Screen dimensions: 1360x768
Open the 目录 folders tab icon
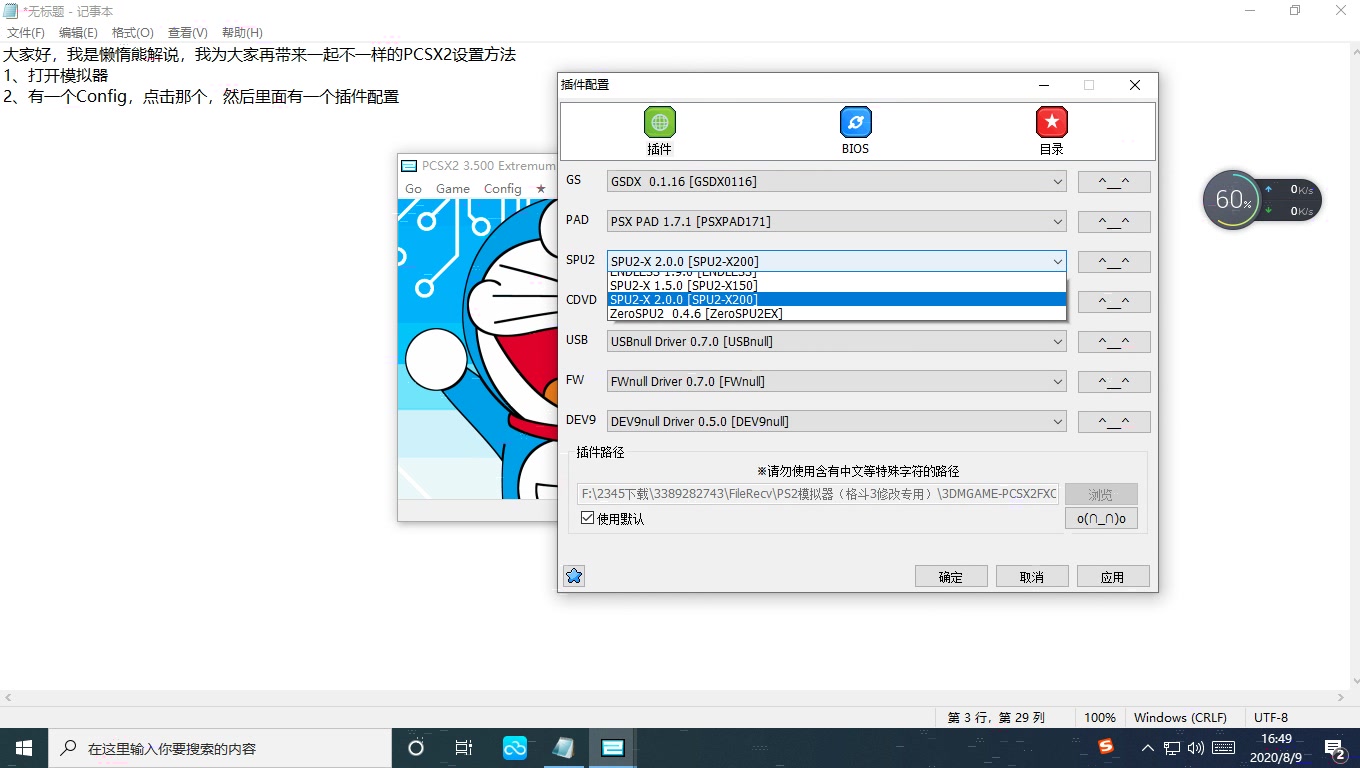tap(1051, 123)
